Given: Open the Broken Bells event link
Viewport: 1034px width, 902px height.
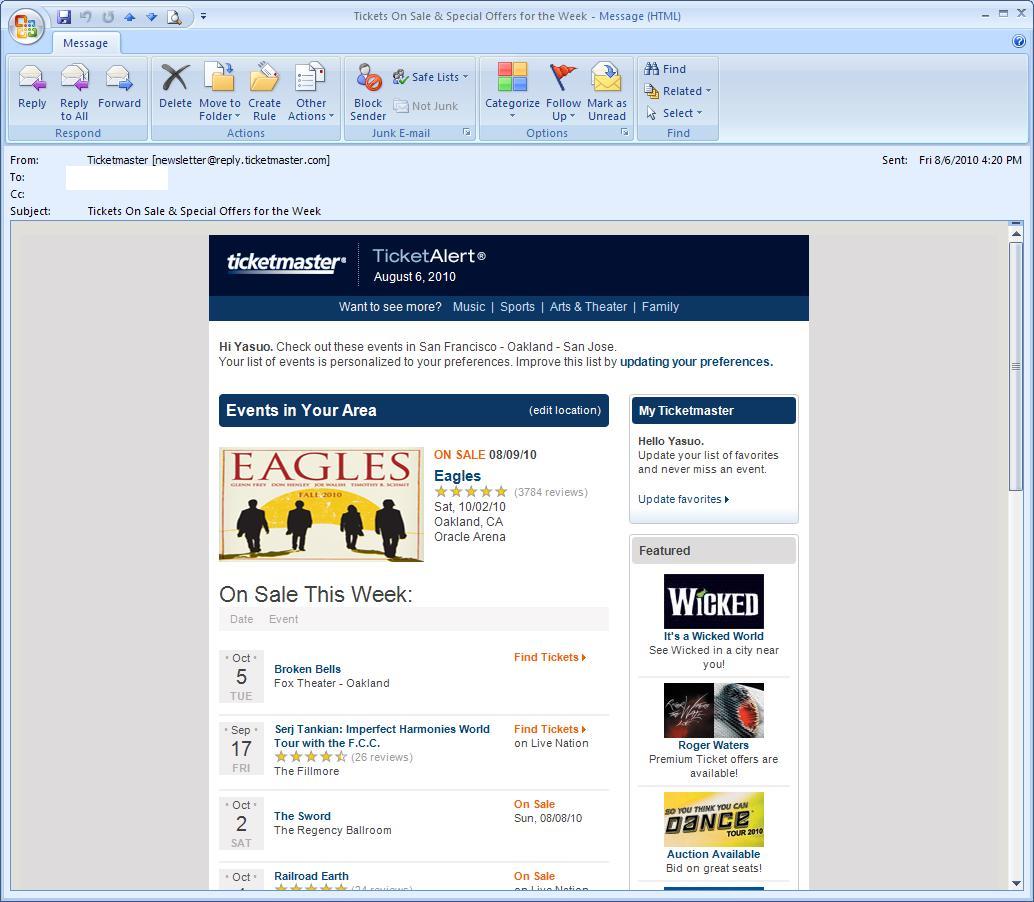Looking at the screenshot, I should click(307, 669).
